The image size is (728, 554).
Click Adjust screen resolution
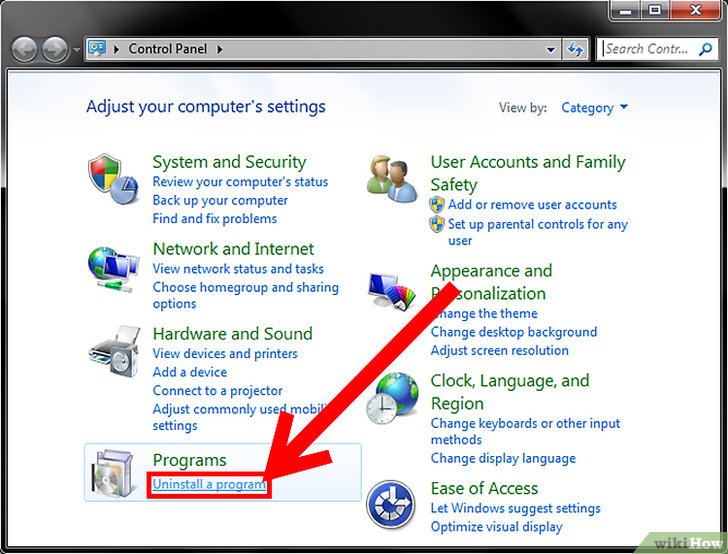coord(499,351)
